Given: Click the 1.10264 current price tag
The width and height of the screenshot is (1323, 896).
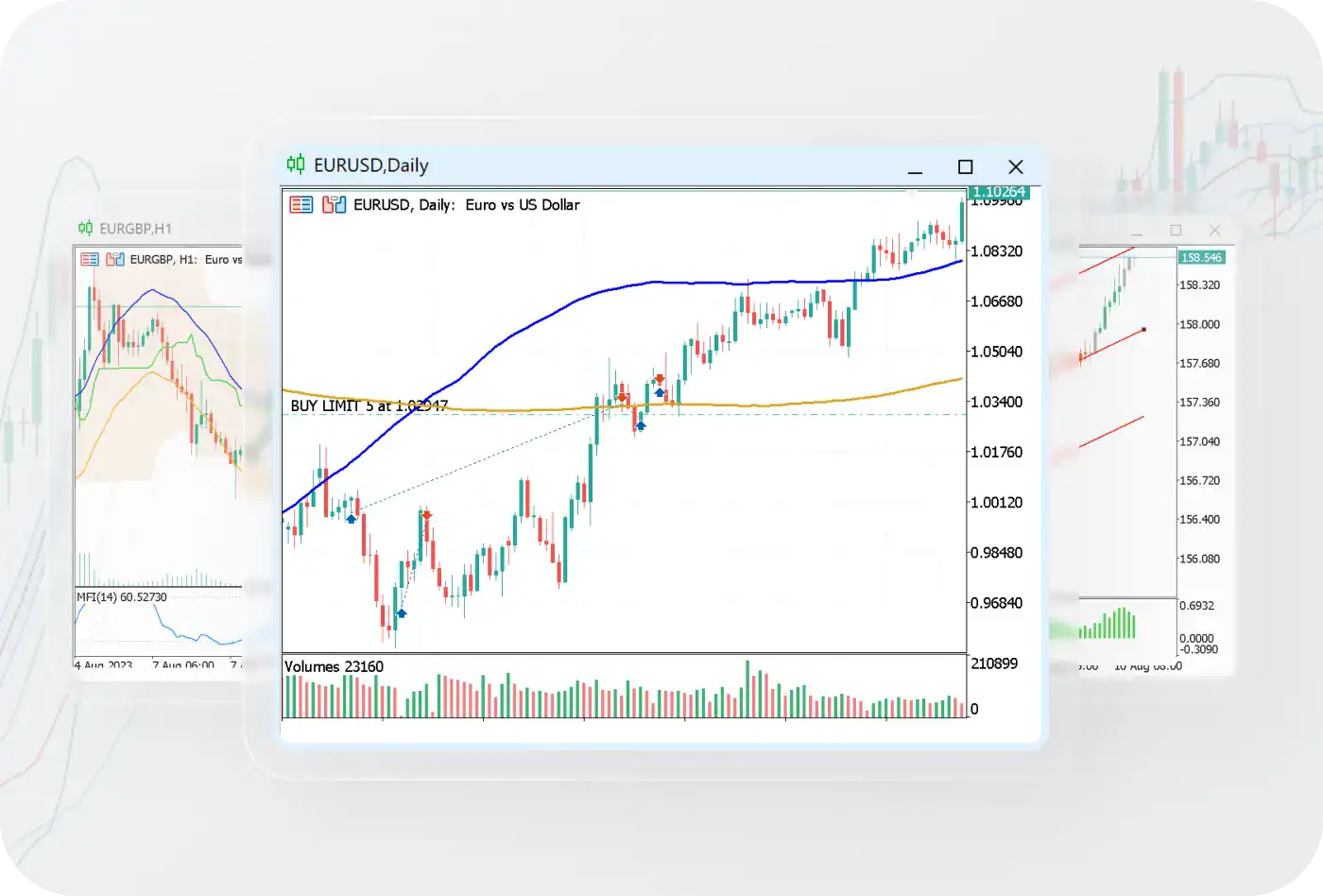Looking at the screenshot, I should tap(999, 192).
